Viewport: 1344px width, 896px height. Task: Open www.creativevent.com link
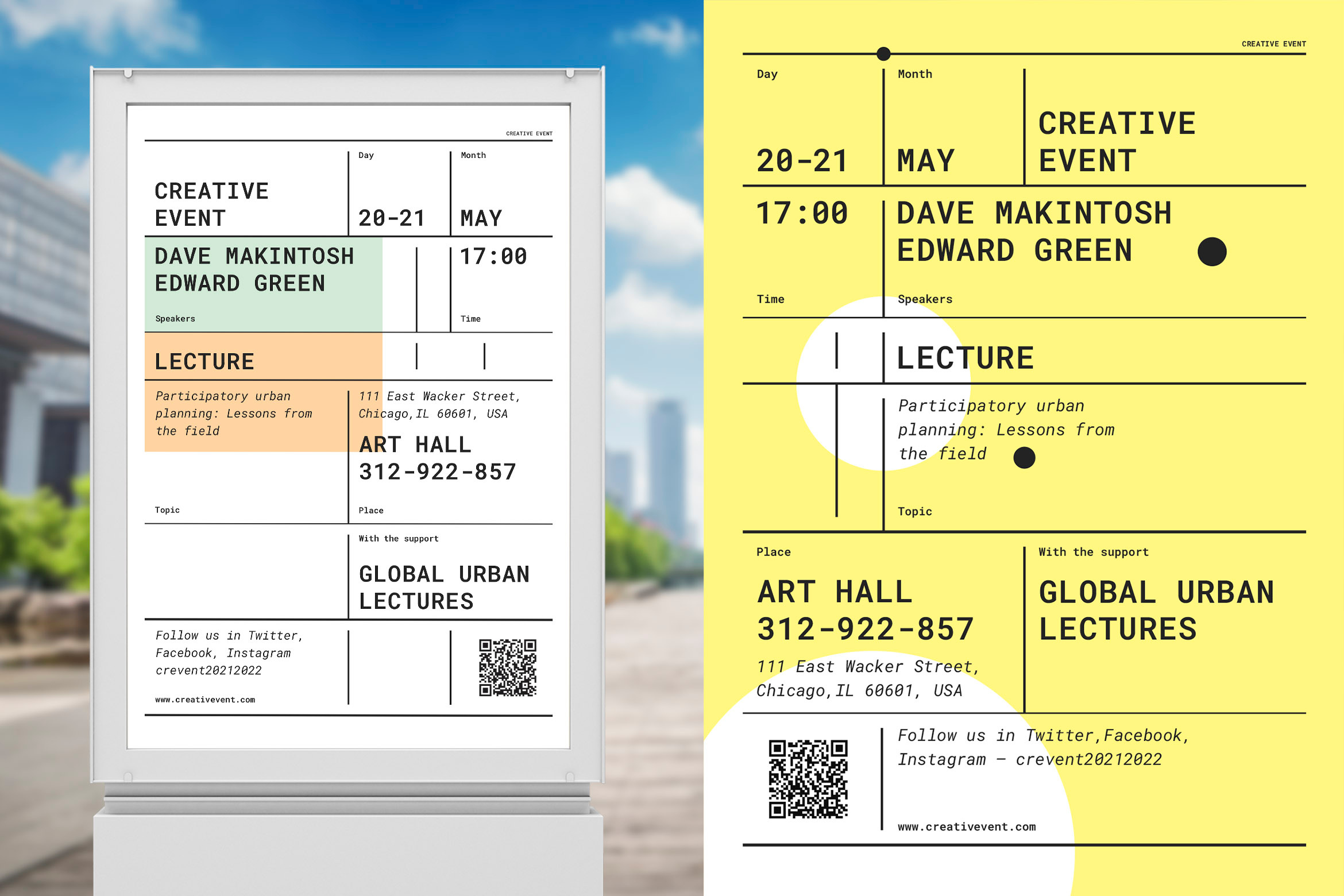[x=968, y=827]
